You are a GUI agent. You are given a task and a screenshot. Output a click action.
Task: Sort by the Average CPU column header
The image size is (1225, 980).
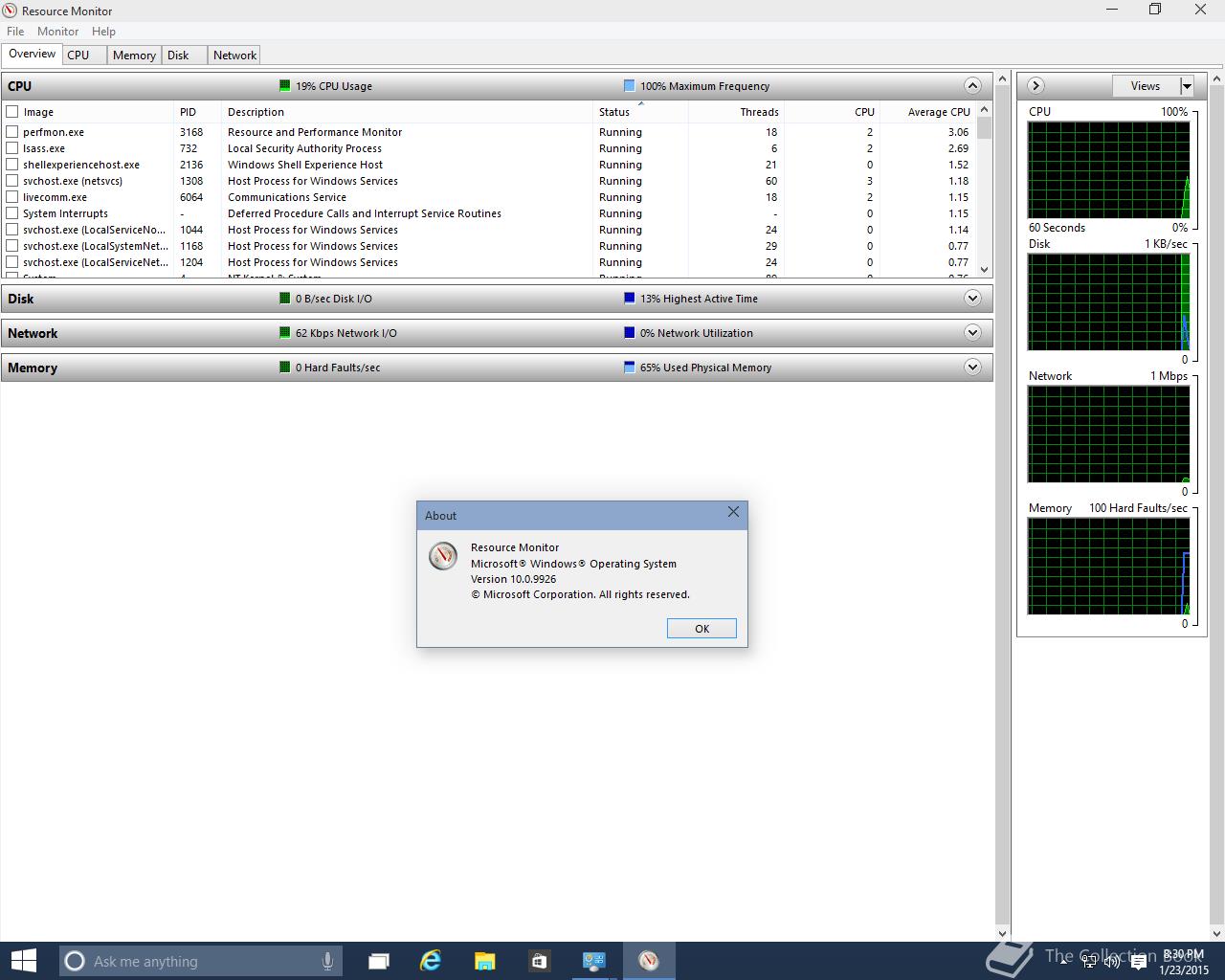pos(927,112)
